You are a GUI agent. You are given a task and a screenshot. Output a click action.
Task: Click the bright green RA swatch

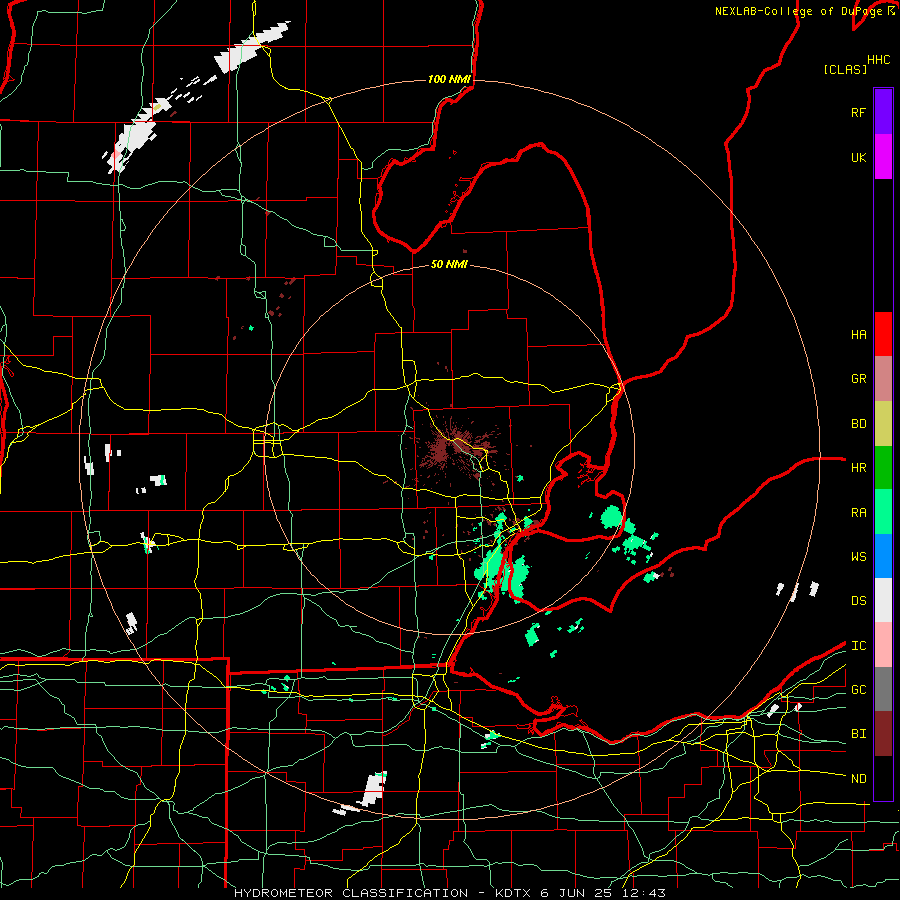tap(883, 511)
